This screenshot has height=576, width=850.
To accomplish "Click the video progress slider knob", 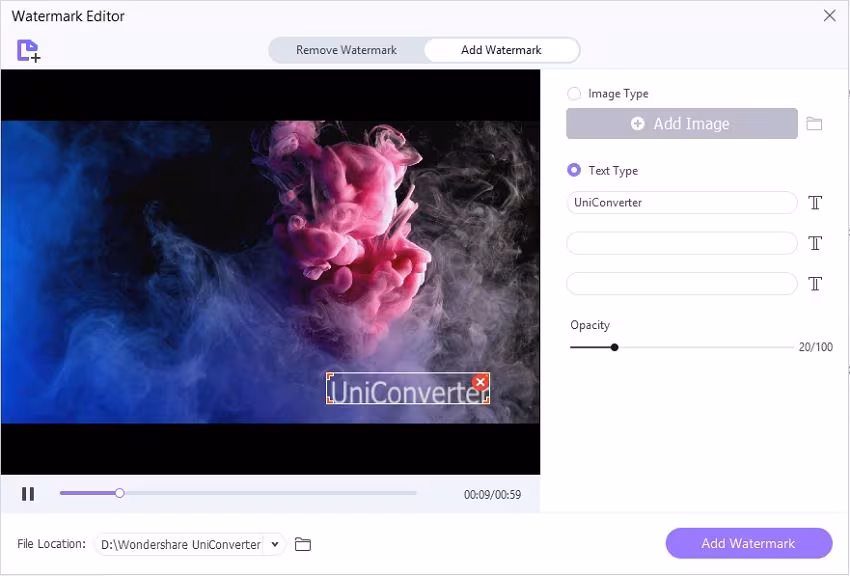I will pos(120,493).
